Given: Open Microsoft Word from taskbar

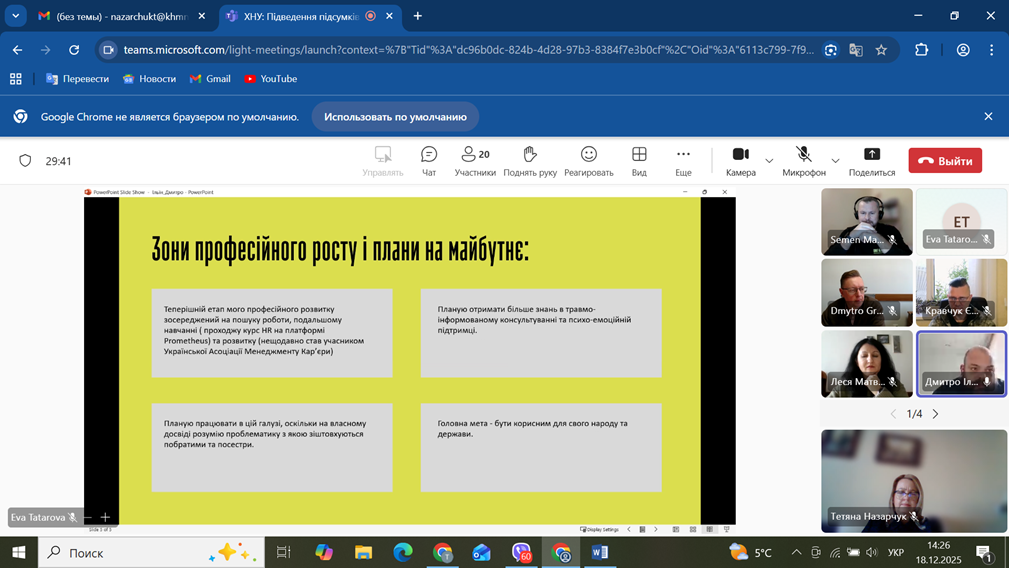Looking at the screenshot, I should 600,552.
